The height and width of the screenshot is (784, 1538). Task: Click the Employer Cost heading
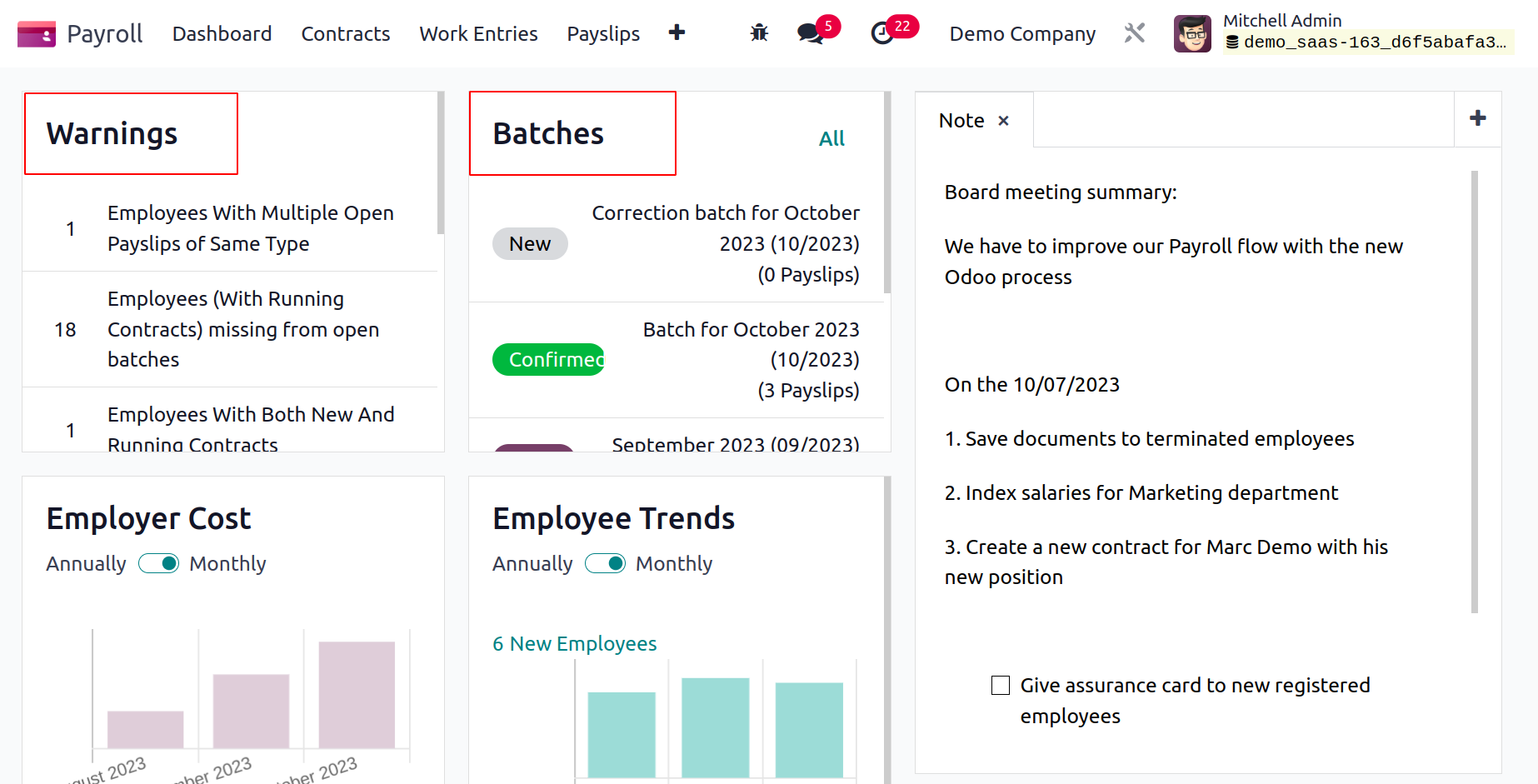pyautogui.click(x=148, y=519)
